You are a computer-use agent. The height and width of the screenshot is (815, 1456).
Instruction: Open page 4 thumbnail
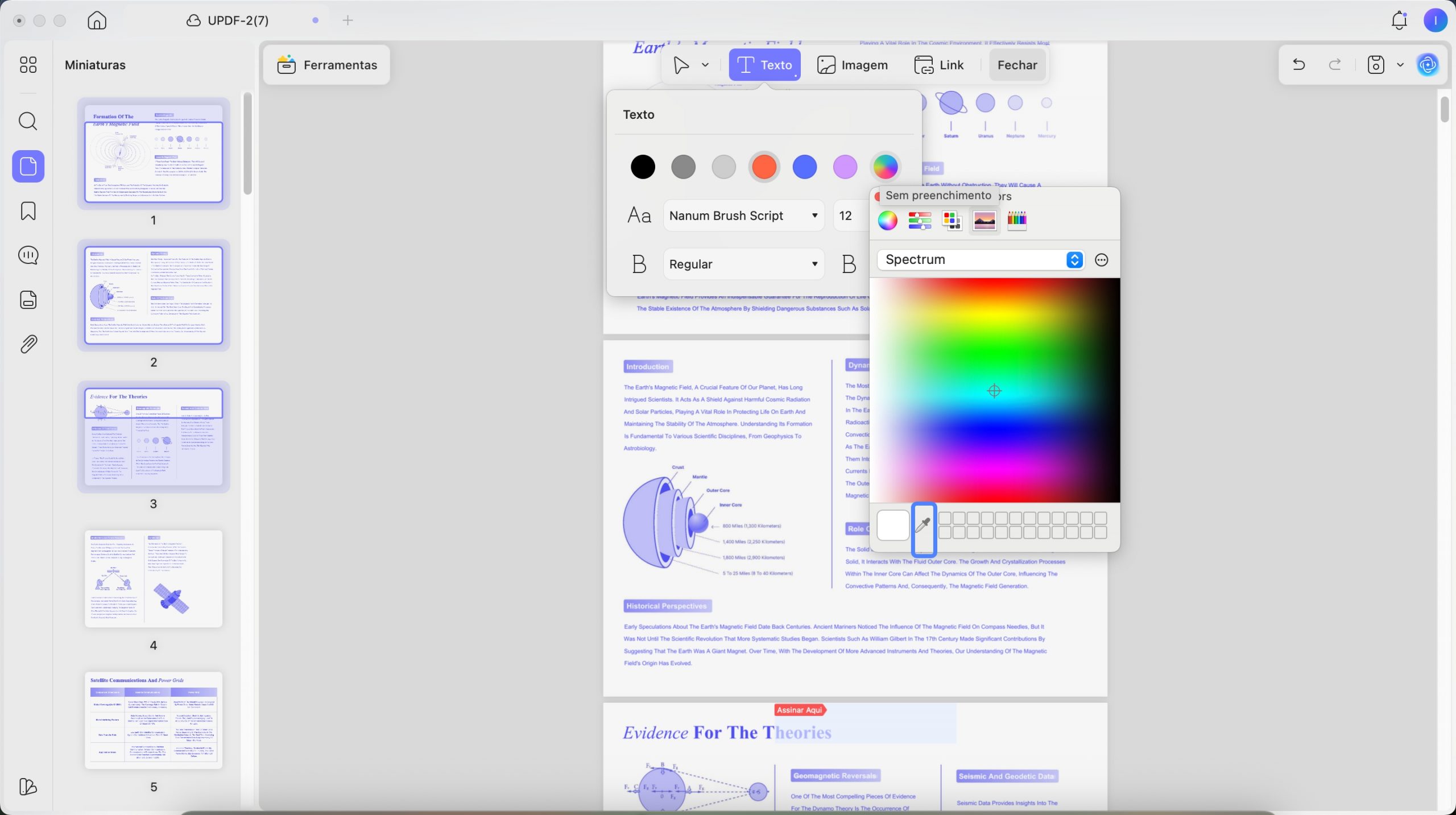click(154, 578)
